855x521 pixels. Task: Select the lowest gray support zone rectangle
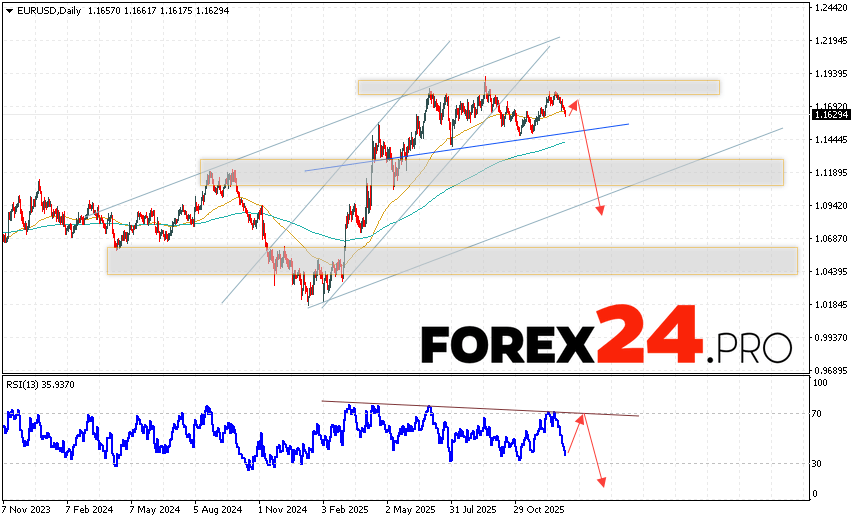point(451,260)
